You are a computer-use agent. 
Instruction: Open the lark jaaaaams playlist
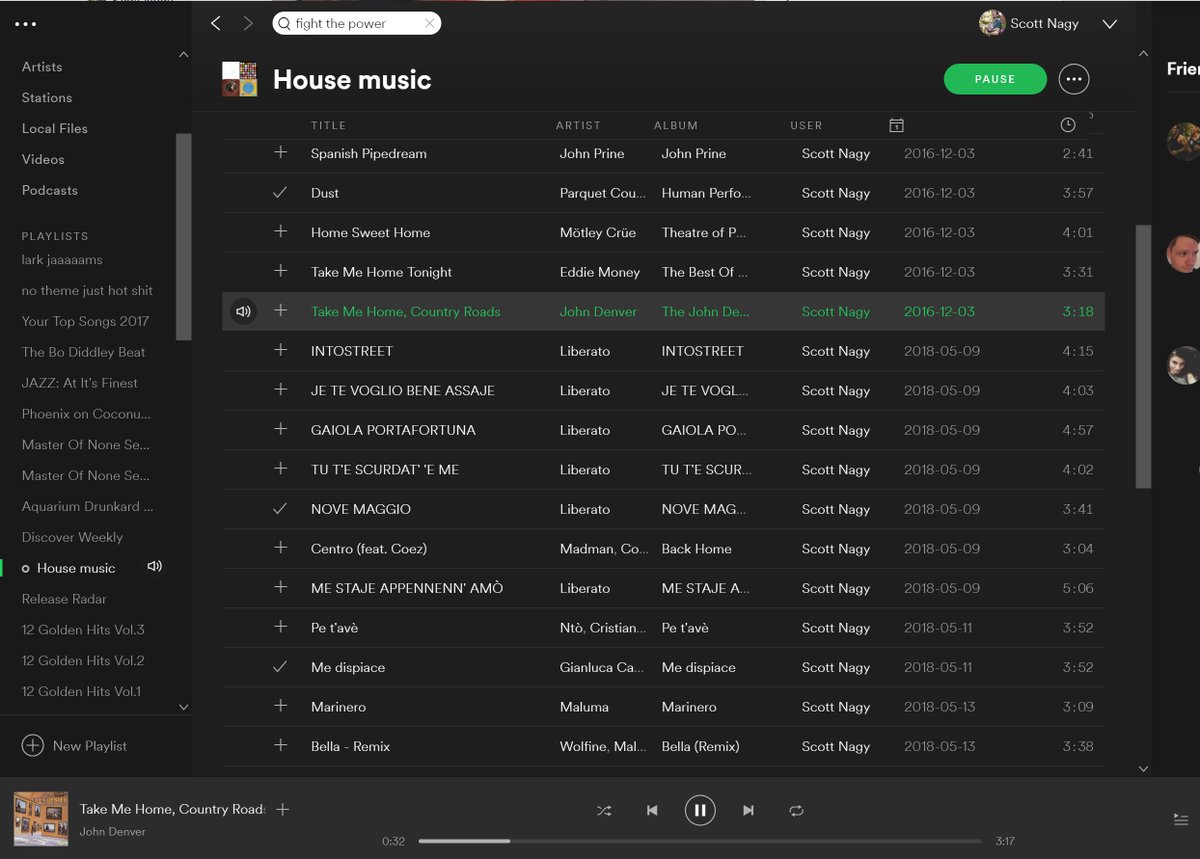pyautogui.click(x=62, y=260)
